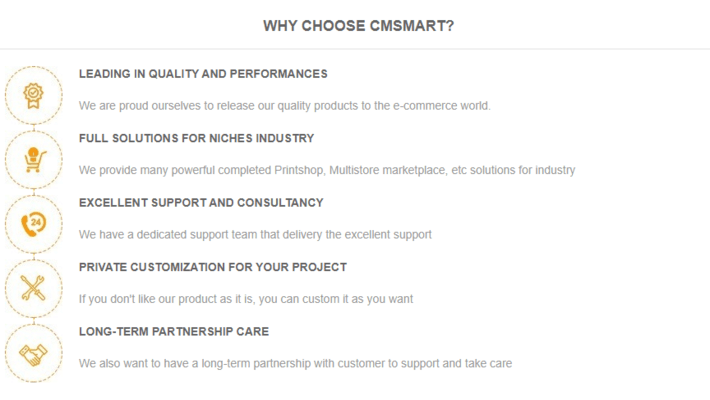Screen dimensions: 710x400
Task: Select 'Long-Term Partnership Care' heading
Action: (x=174, y=332)
